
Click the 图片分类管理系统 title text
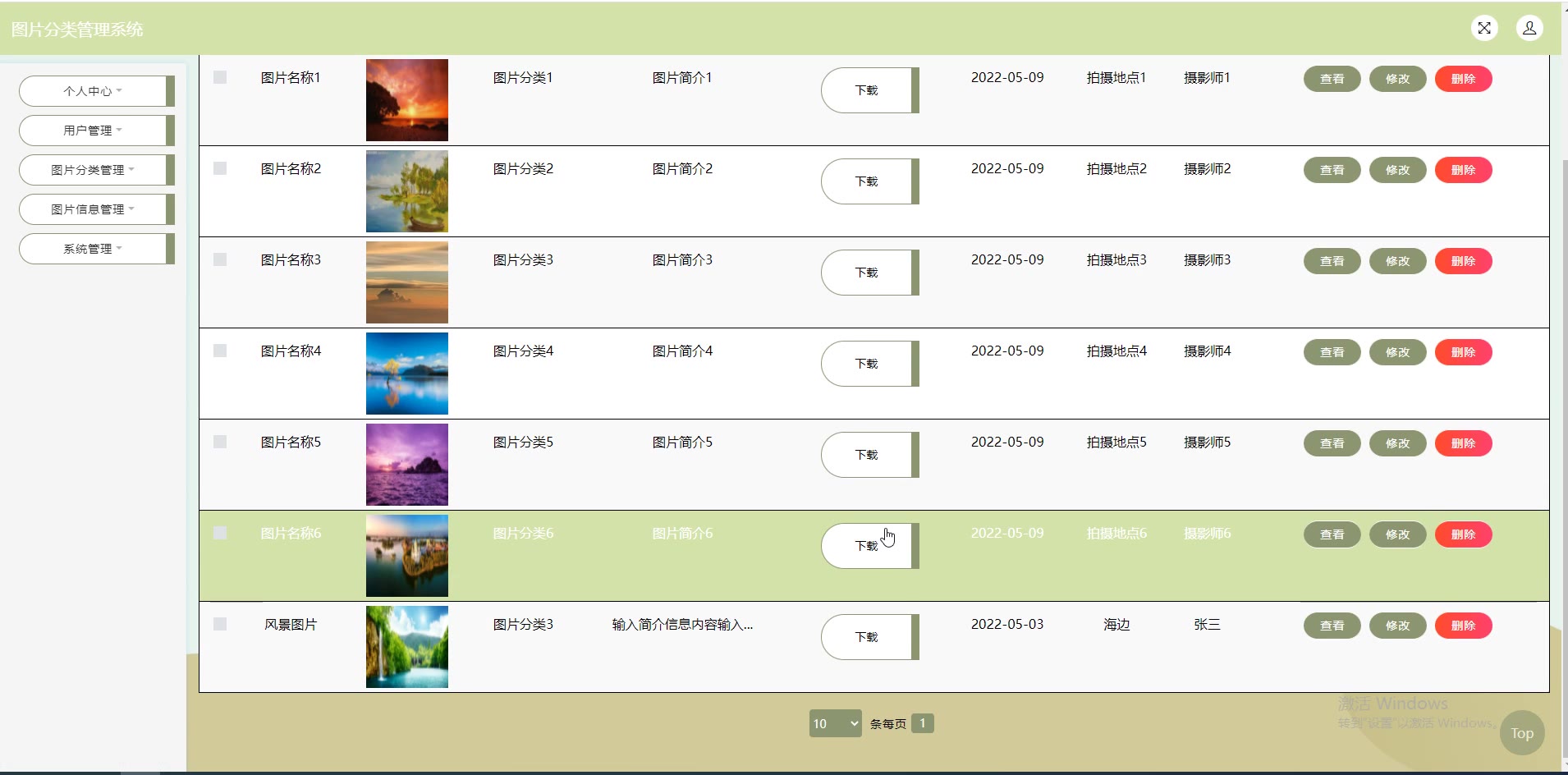(x=77, y=30)
